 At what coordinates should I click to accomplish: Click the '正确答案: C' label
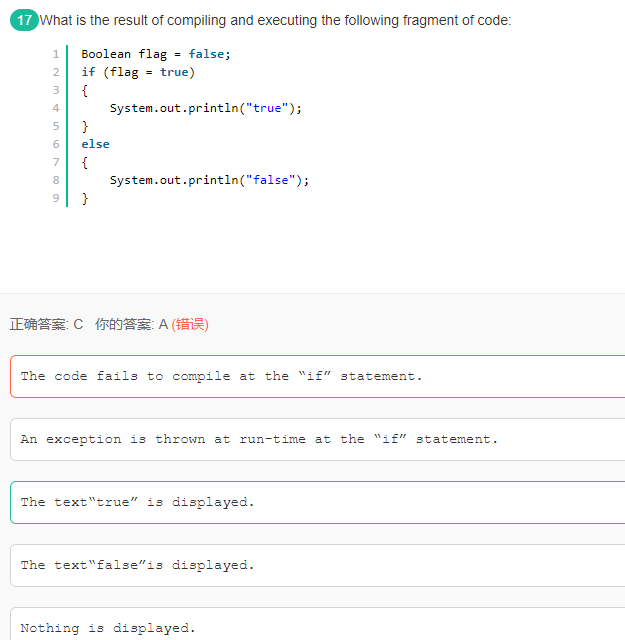pyautogui.click(x=46, y=324)
